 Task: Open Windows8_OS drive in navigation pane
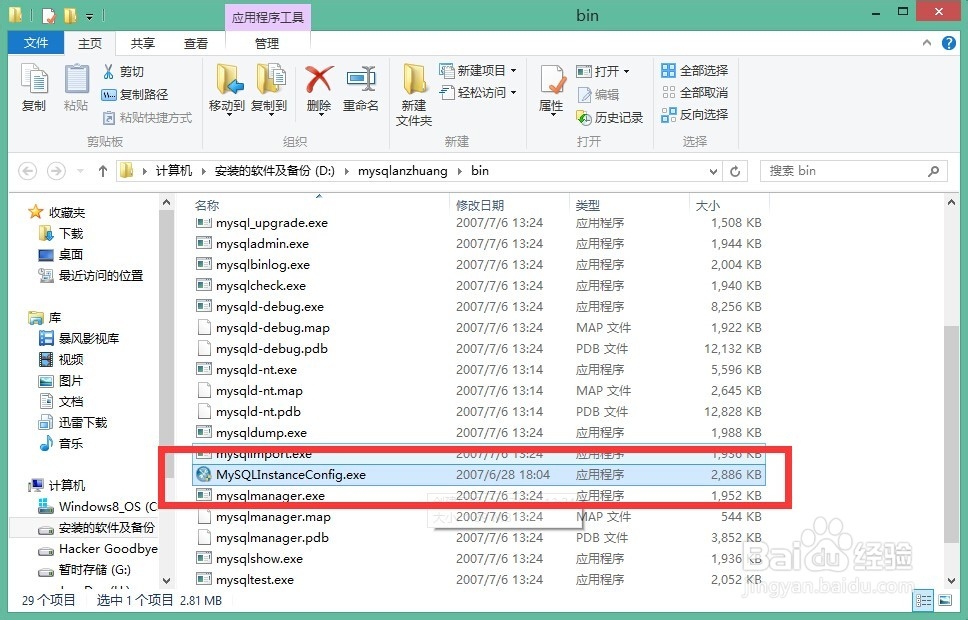(x=98, y=506)
